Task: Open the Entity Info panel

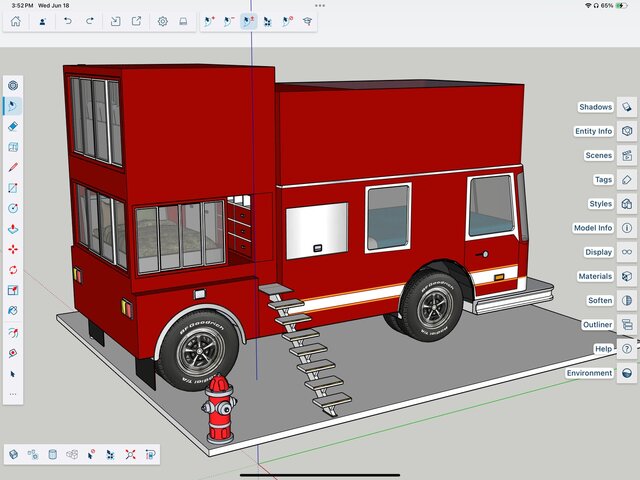Action: [x=593, y=131]
